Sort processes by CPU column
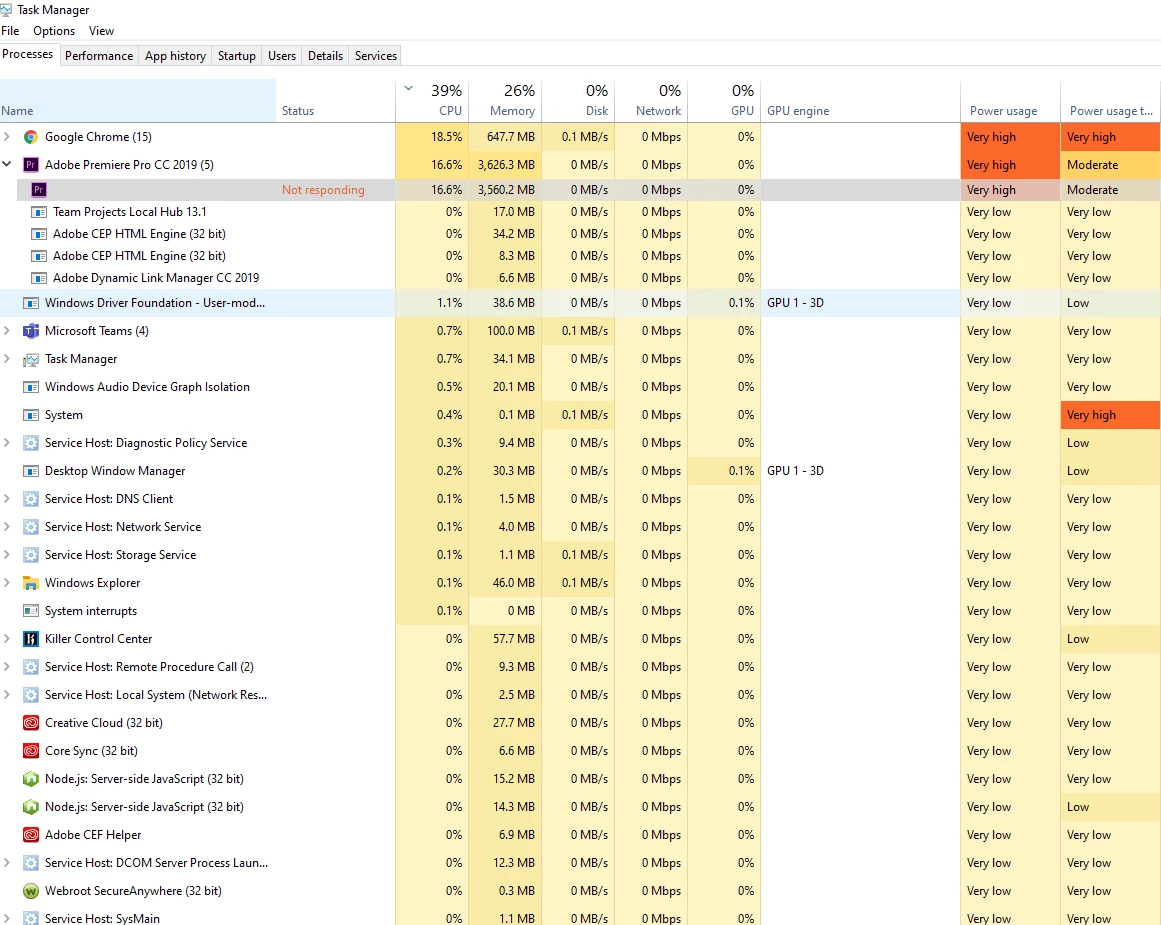The height and width of the screenshot is (925, 1161). pyautogui.click(x=432, y=101)
